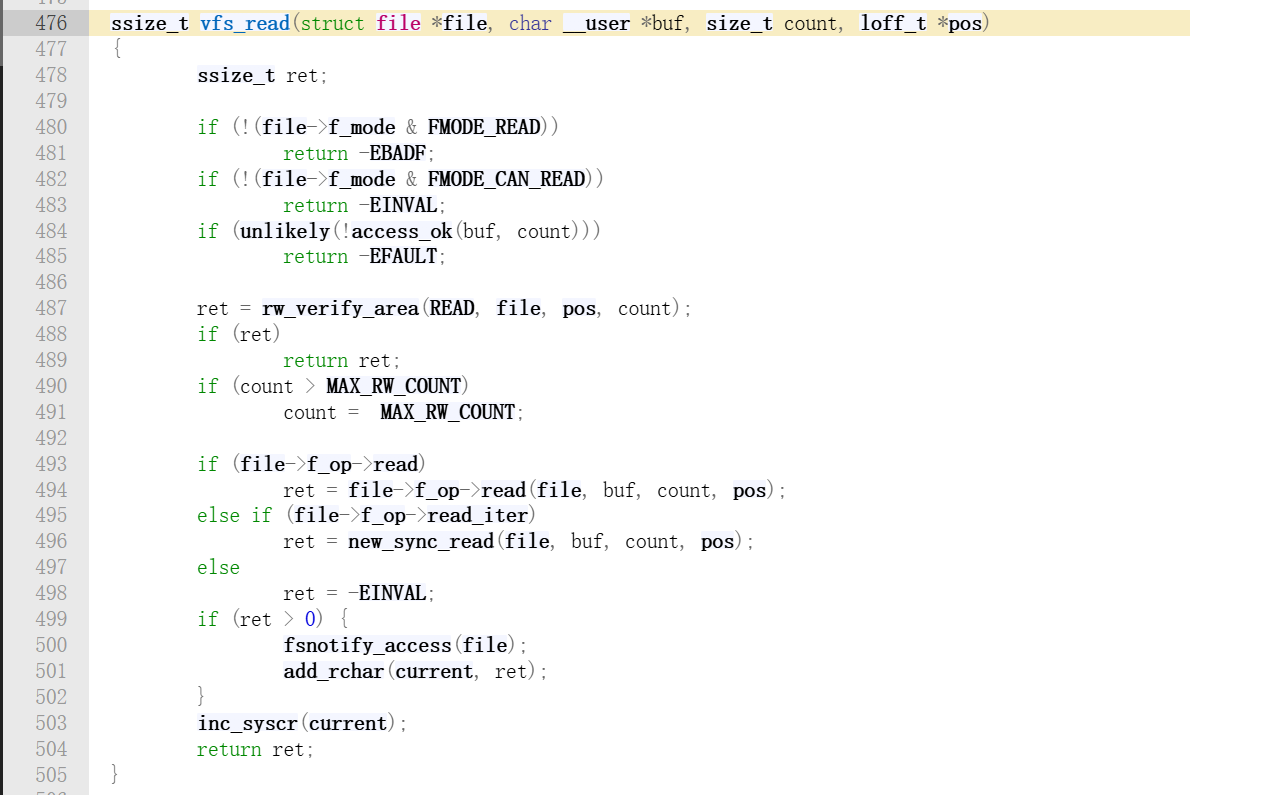Select line number 496 in the gutter

(51, 542)
